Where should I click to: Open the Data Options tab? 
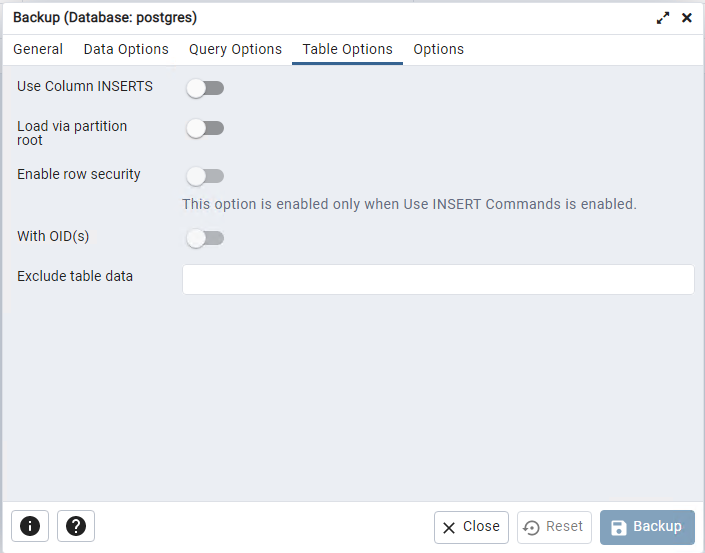(126, 49)
